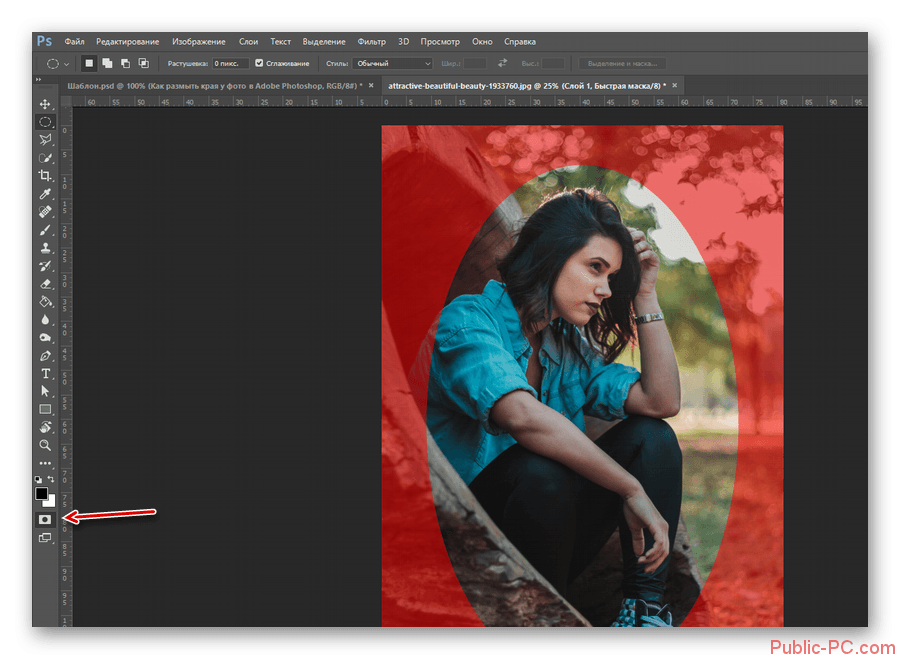Screen dimensions: 900x659
Task: Select the Zoom tool
Action: pyautogui.click(x=45, y=445)
